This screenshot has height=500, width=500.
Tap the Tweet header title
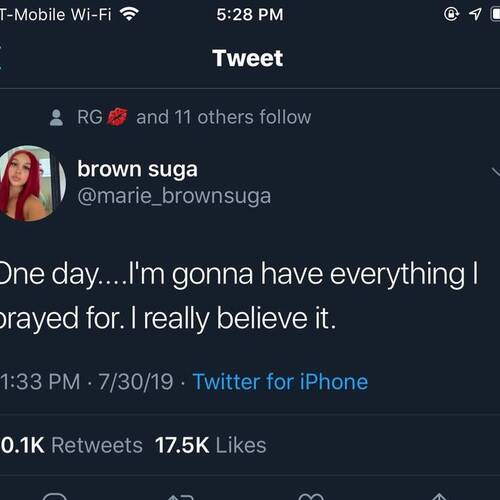[x=248, y=58]
